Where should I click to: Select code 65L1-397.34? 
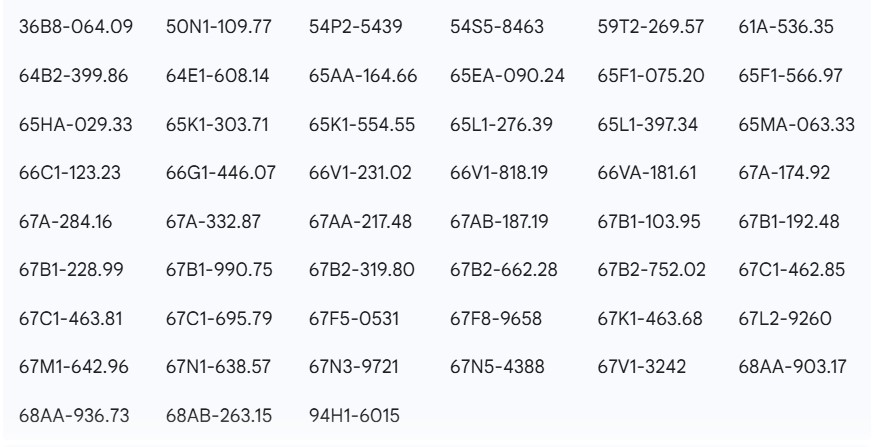pos(644,124)
